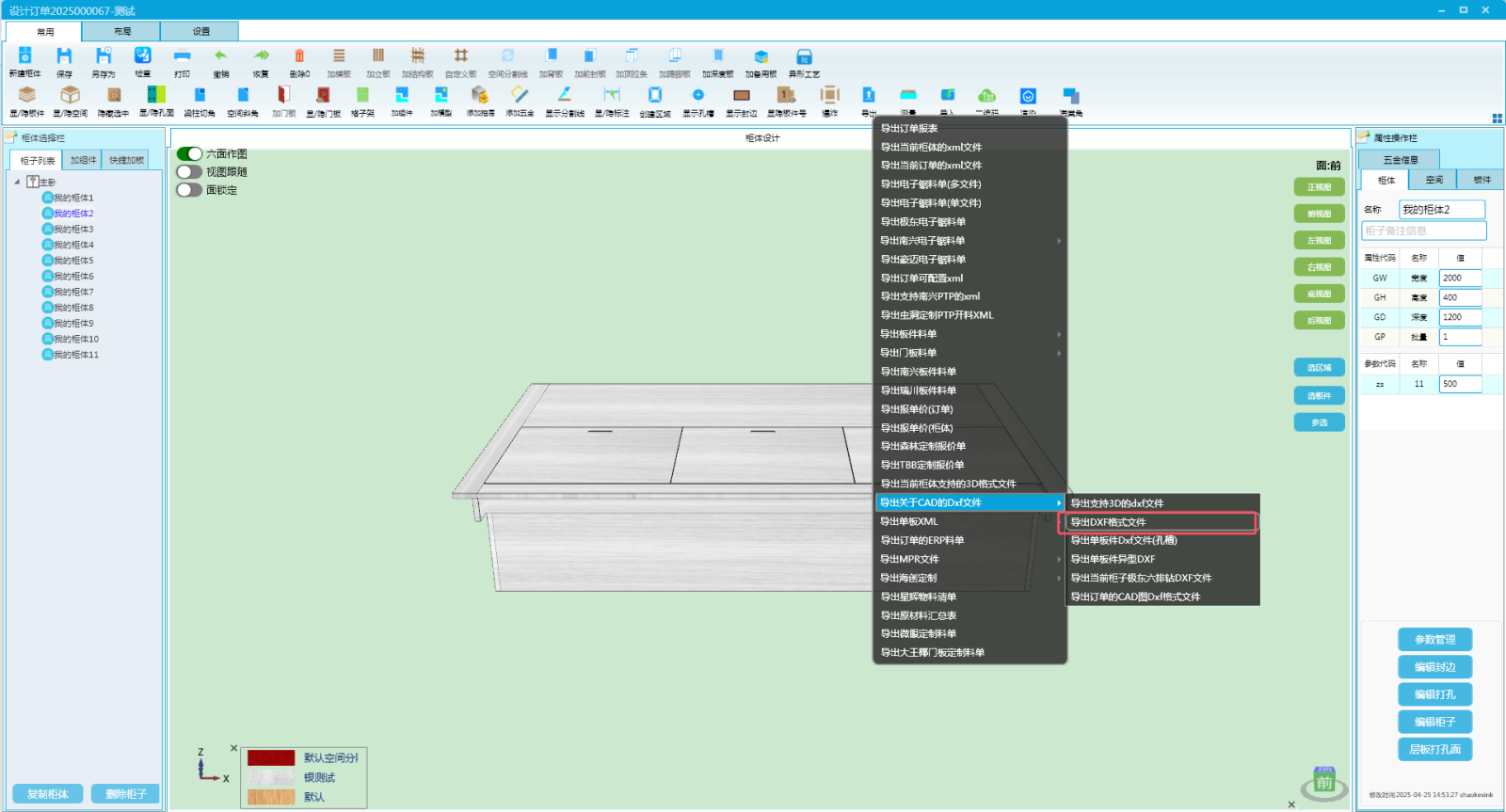Add a horizontal board with 加横板
This screenshot has width=1506, height=812.
coord(339,56)
